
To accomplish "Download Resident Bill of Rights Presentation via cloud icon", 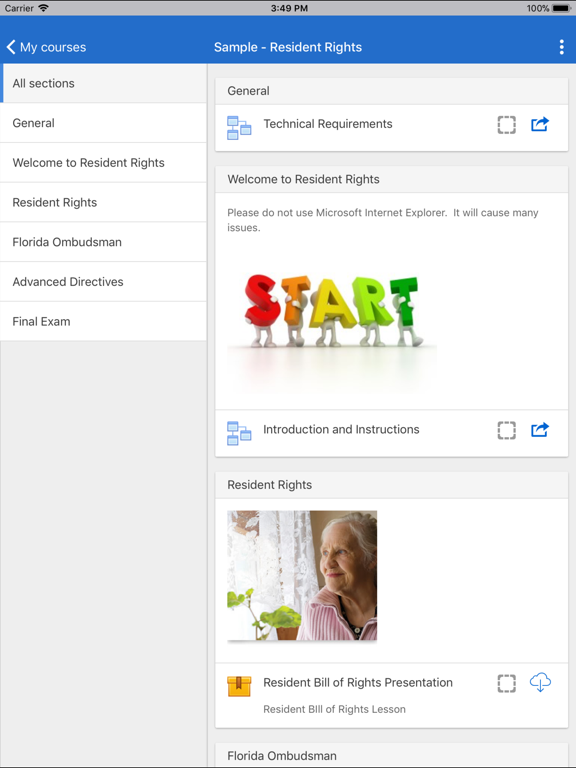I will pos(540,683).
